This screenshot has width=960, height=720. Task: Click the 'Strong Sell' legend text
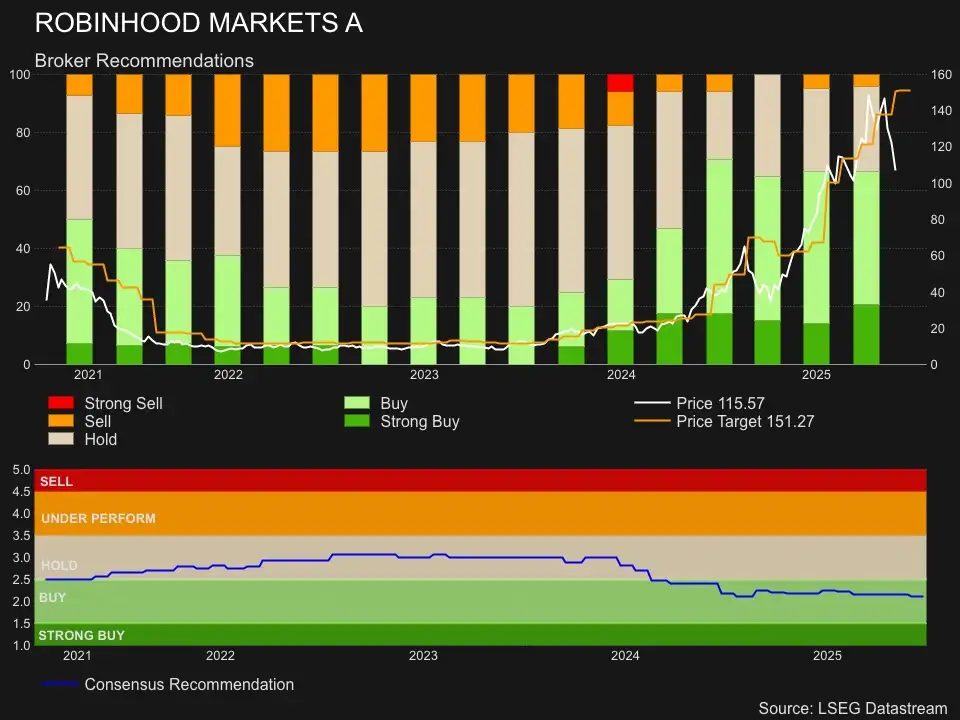coord(124,403)
